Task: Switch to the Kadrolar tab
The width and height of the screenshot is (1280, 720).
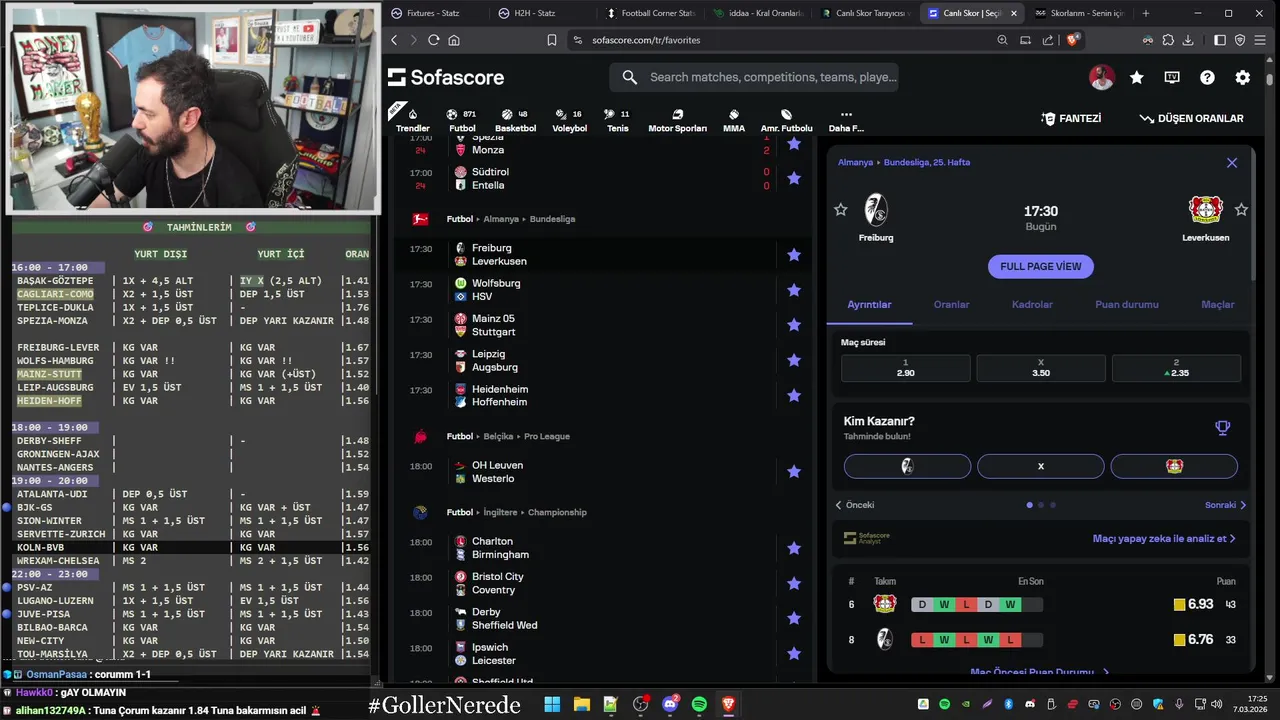Action: point(1032,304)
